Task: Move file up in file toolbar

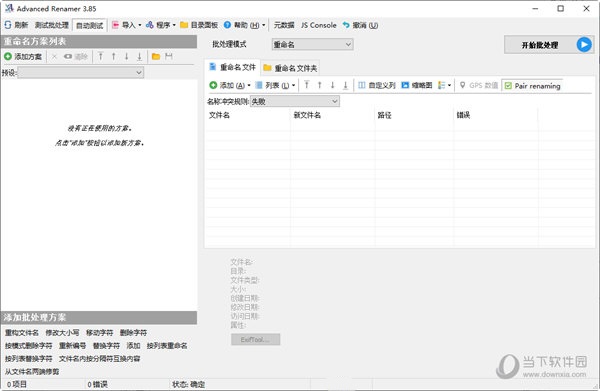Action: [x=320, y=85]
